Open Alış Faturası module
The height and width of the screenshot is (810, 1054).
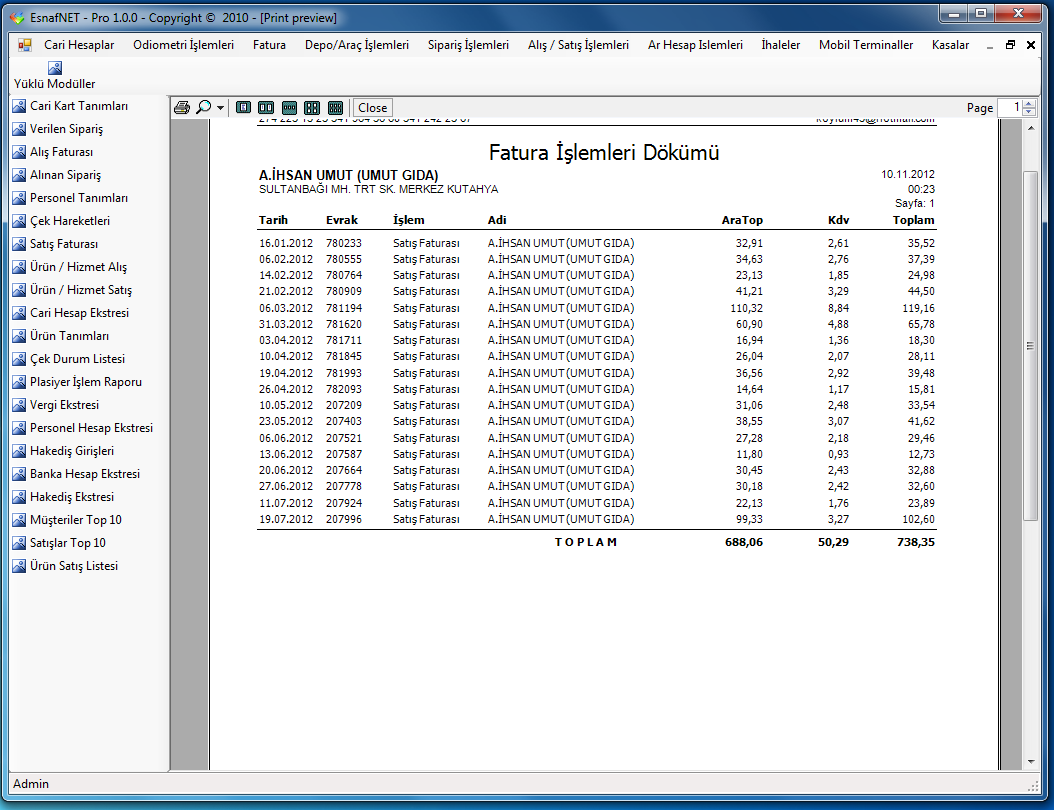click(x=53, y=152)
